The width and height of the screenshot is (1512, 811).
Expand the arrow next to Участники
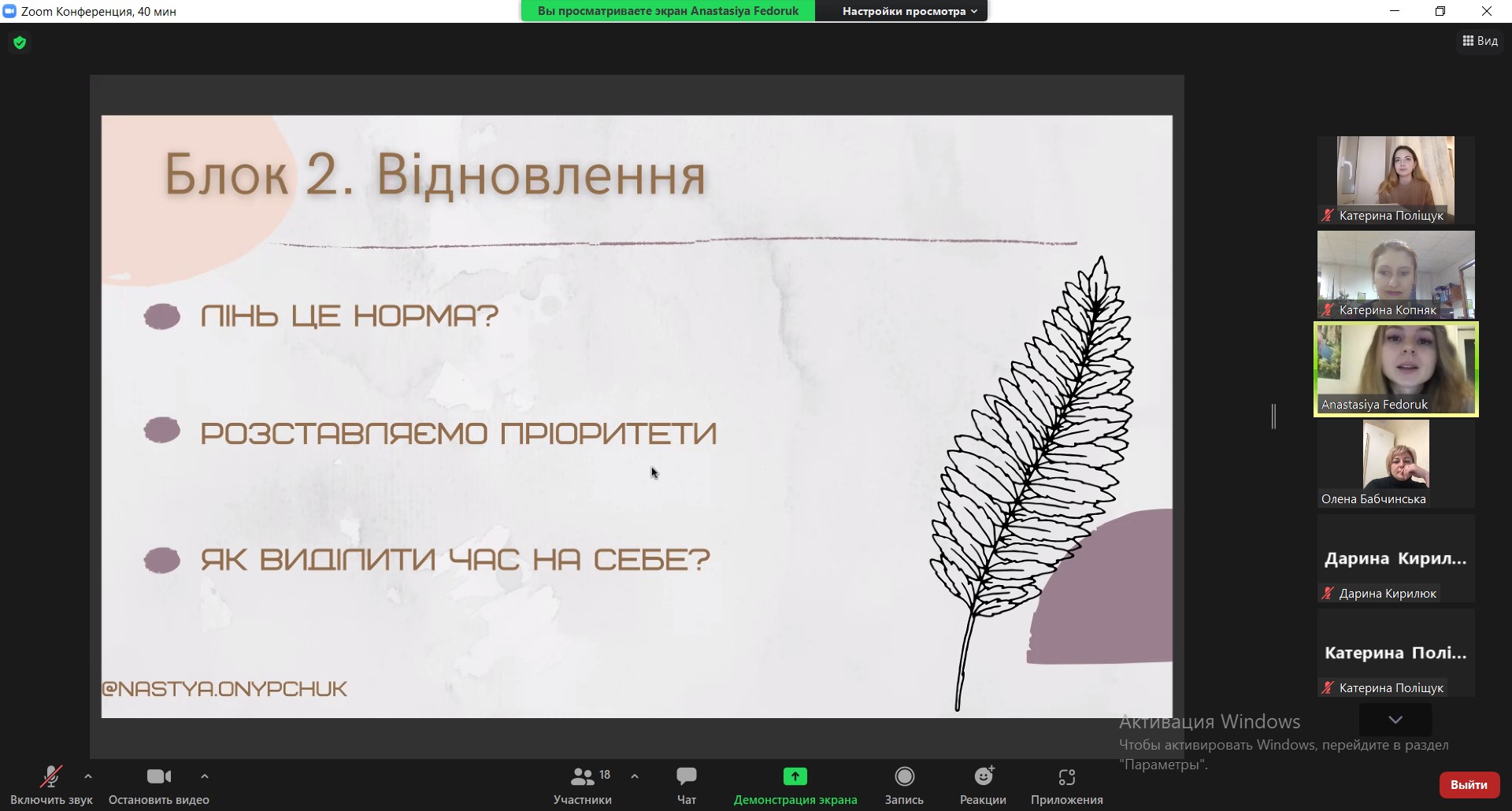coord(635,776)
